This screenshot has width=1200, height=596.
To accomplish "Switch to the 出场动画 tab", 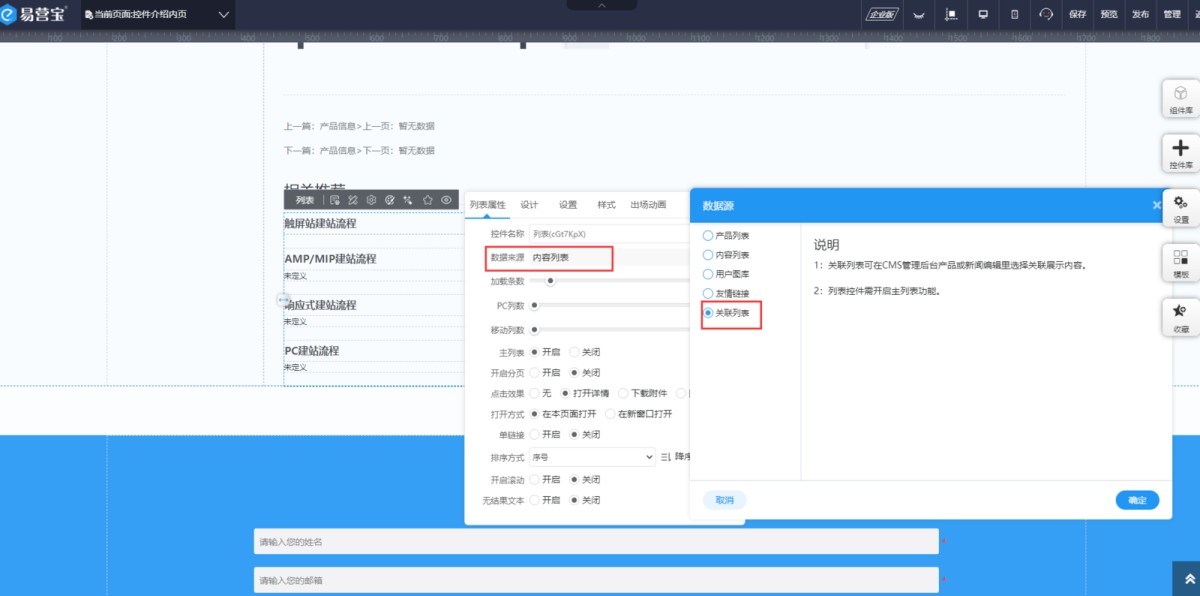I will 648,205.
